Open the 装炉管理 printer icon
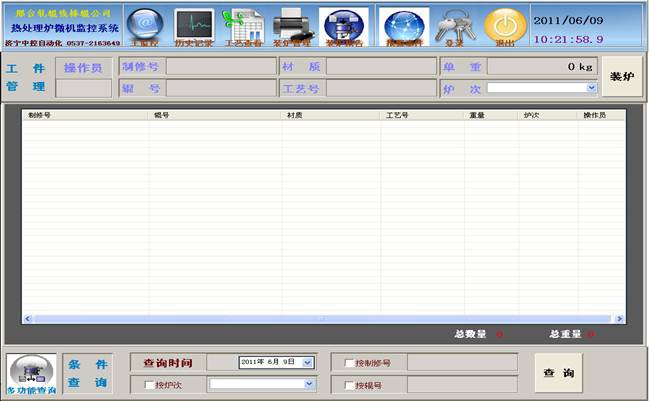 291,25
